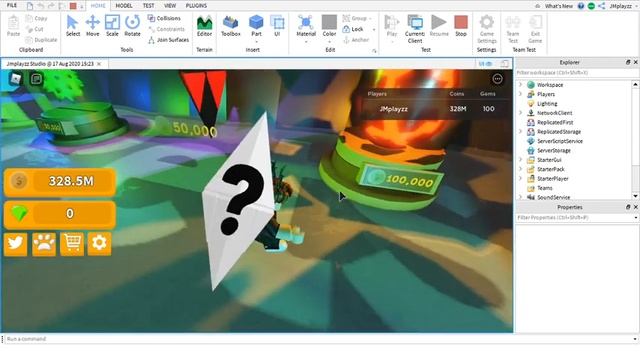This screenshot has width=640, height=360.
Task: Click the Resume button
Action: pyautogui.click(x=439, y=26)
